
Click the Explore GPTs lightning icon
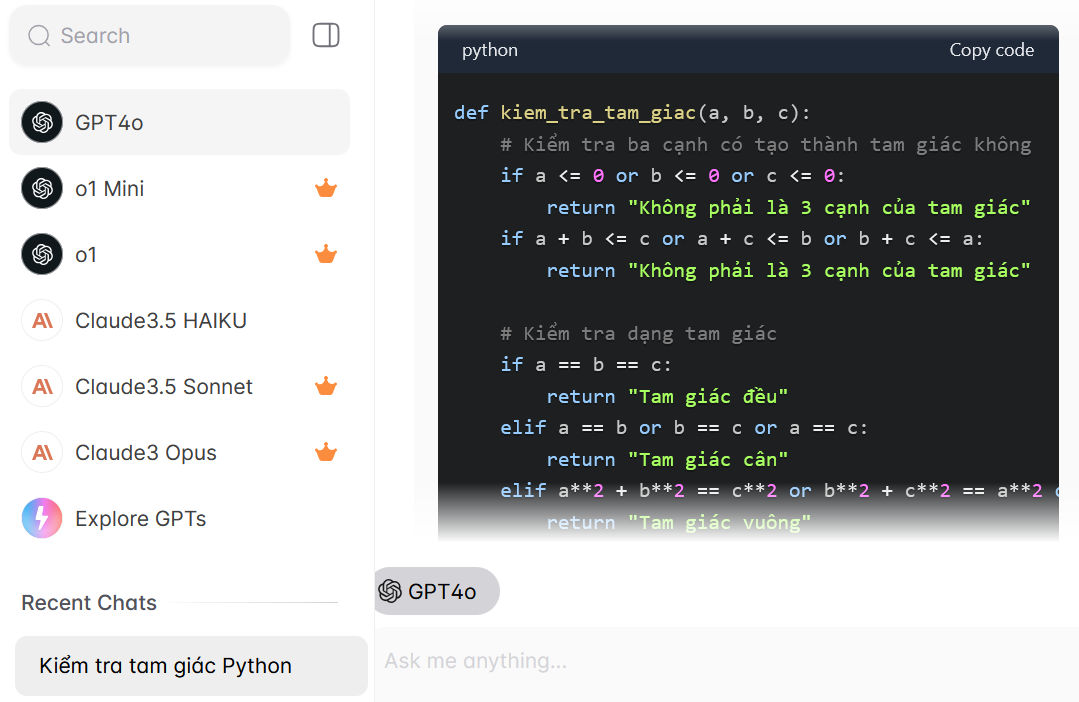pos(42,518)
